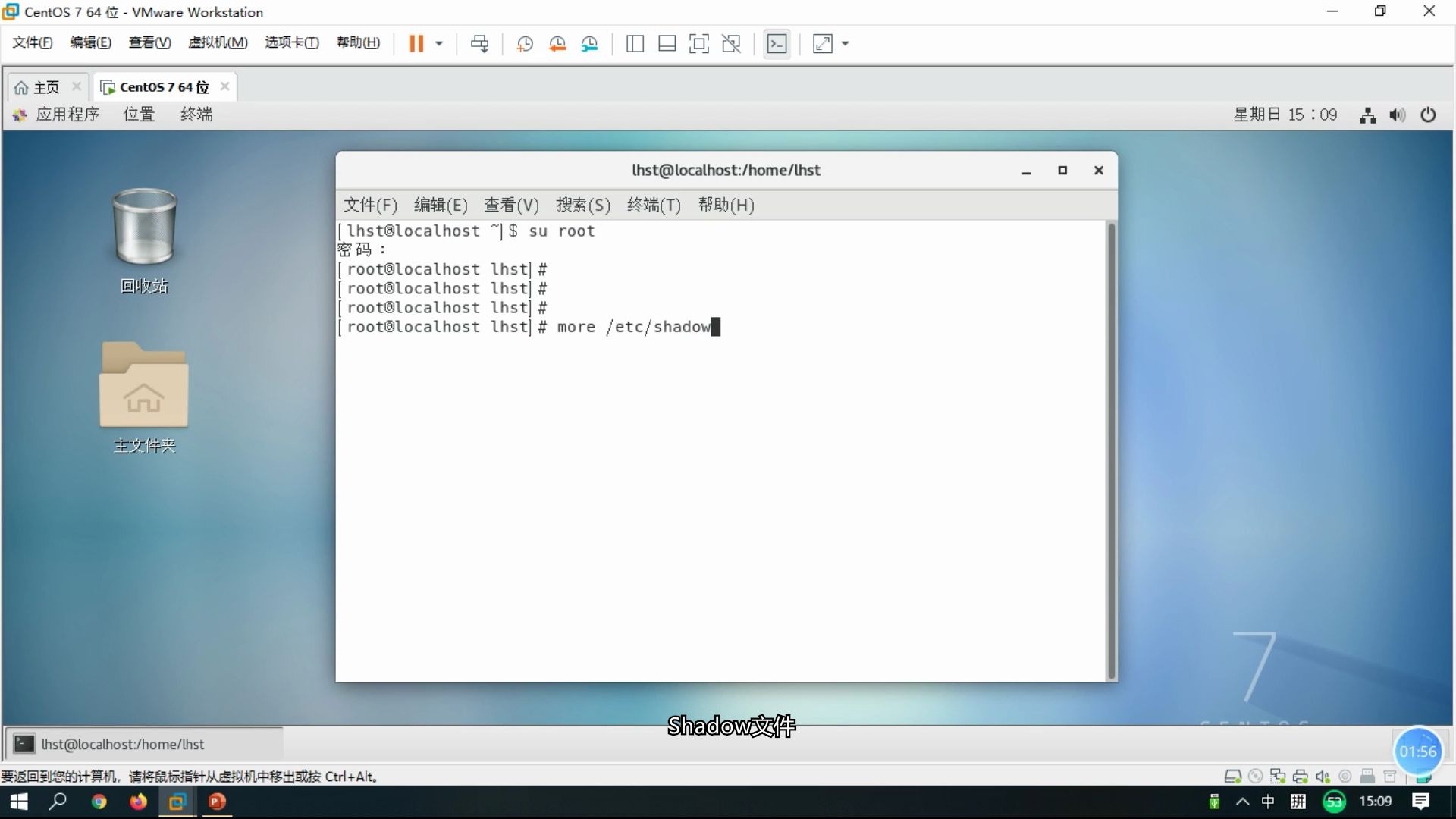Image resolution: width=1456 pixels, height=819 pixels.
Task: Close the CentOS 7 64 位 tab
Action: 224,86
